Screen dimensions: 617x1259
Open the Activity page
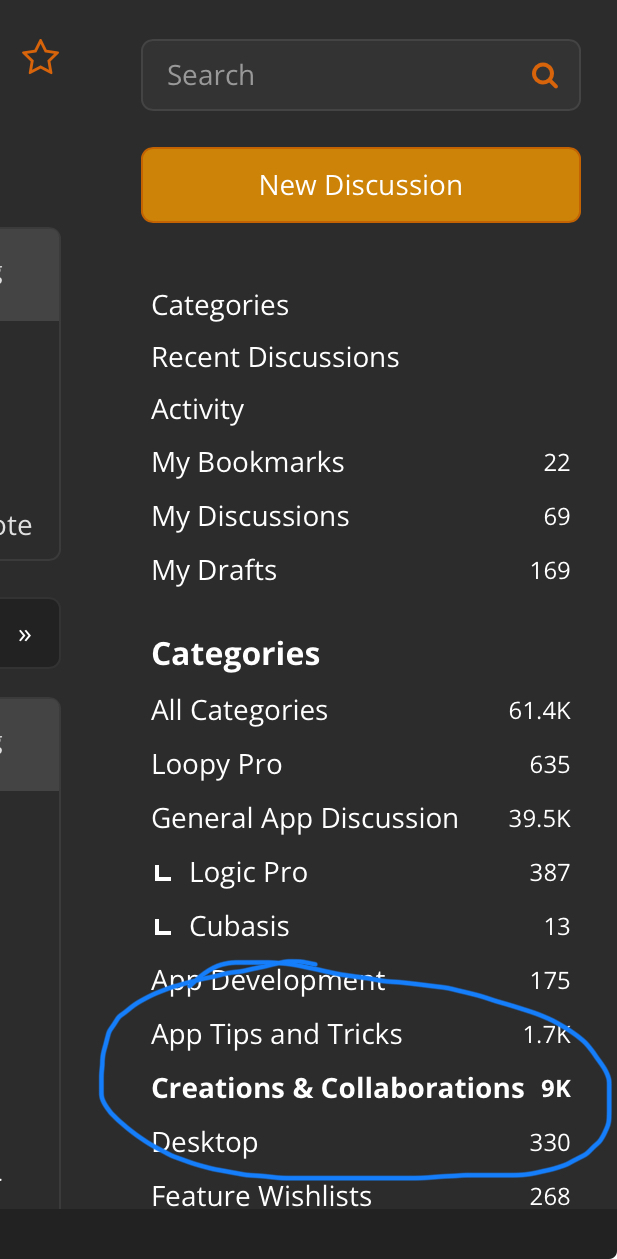198,409
